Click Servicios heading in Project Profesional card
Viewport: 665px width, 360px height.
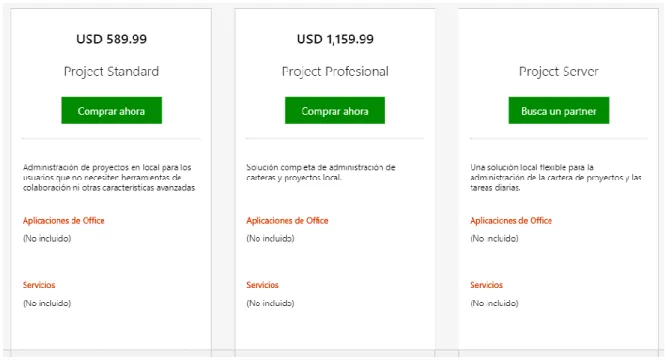[263, 285]
